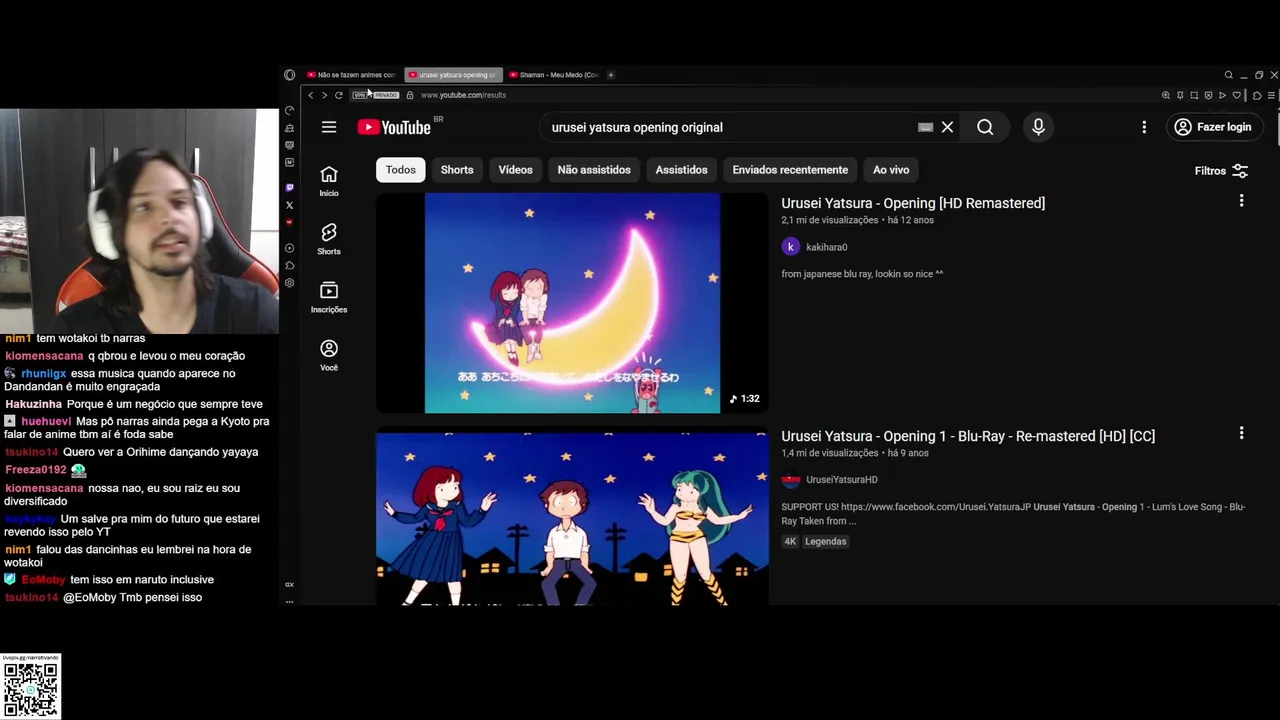Take a snapshot with capture icon
This screenshot has width=1280, height=720.
pos(1194,95)
